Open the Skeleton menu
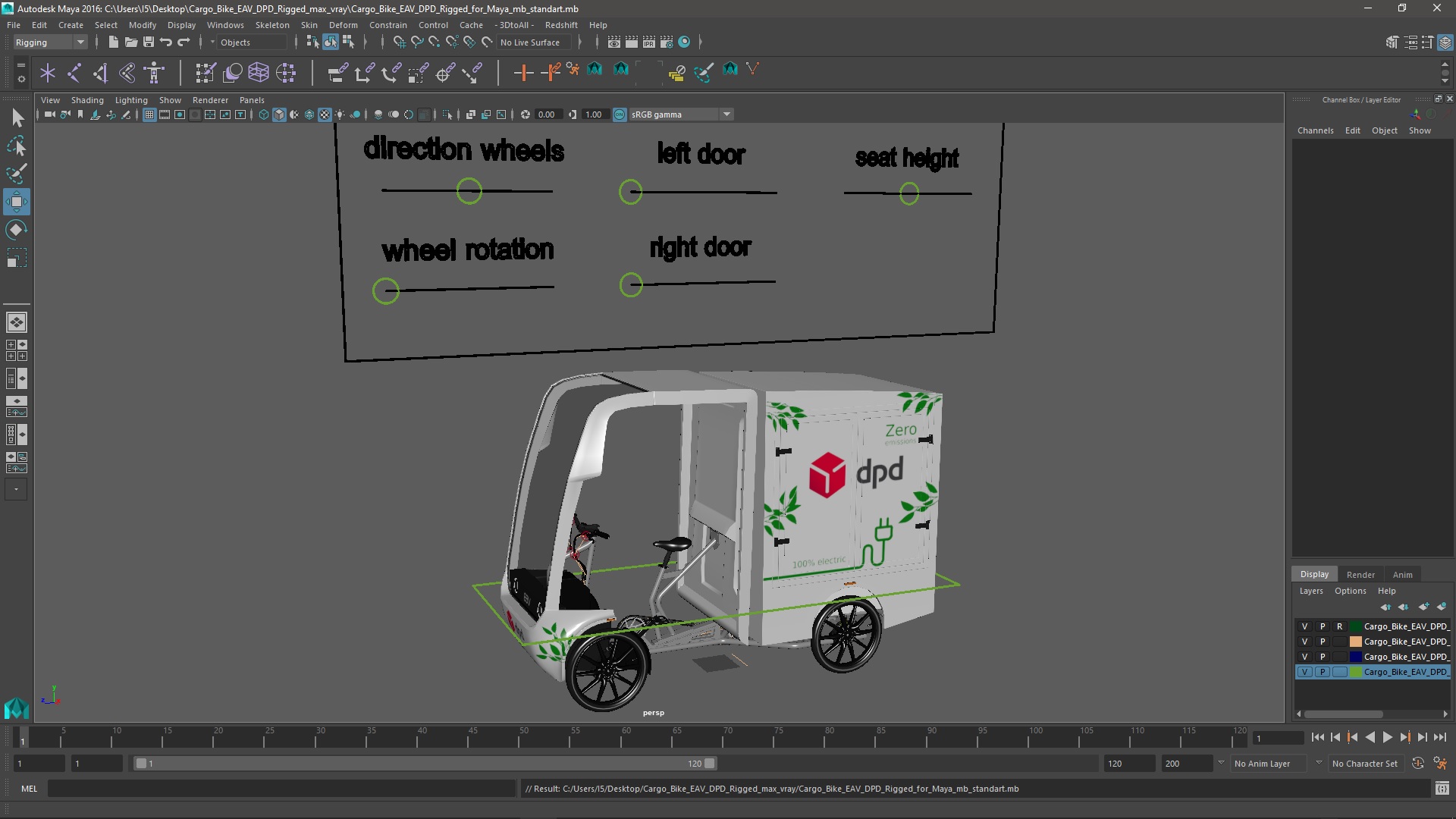The width and height of the screenshot is (1456, 819). coord(272,25)
